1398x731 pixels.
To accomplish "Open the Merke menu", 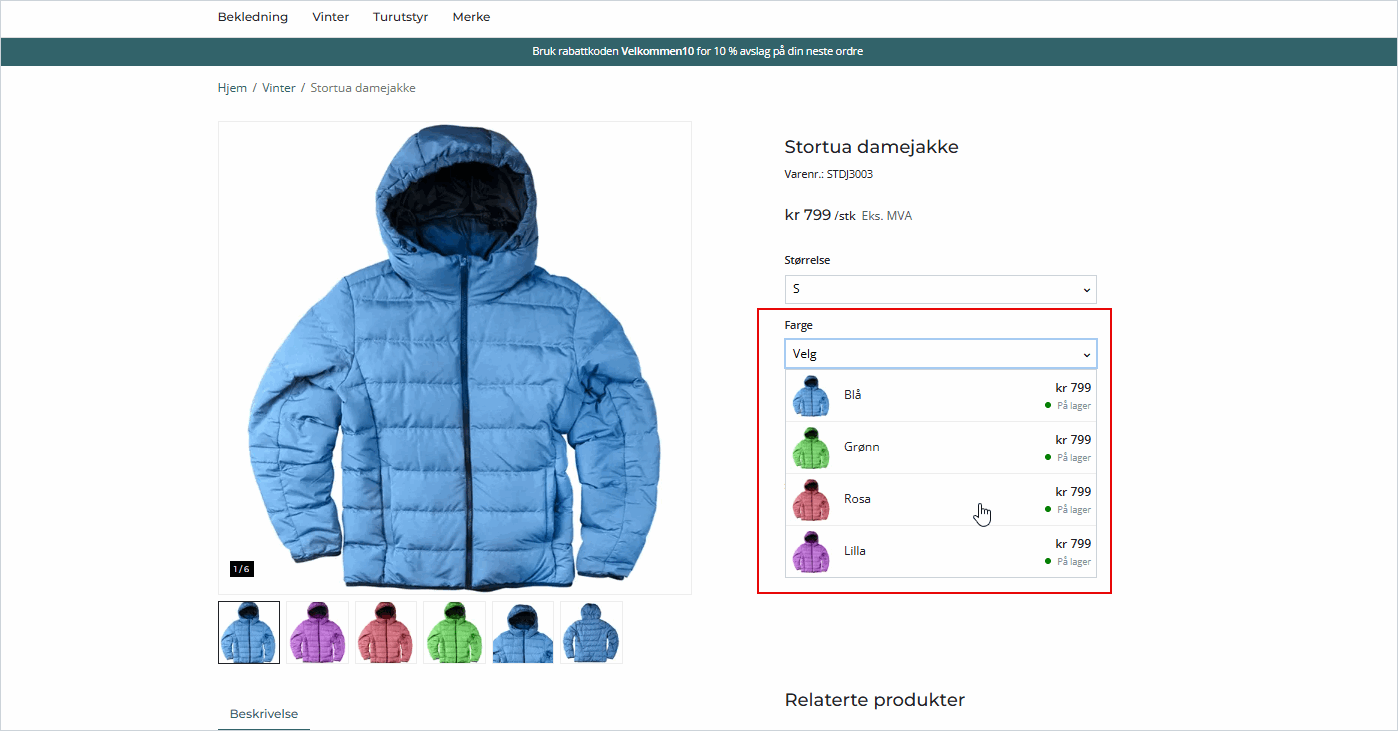I will click(x=471, y=17).
